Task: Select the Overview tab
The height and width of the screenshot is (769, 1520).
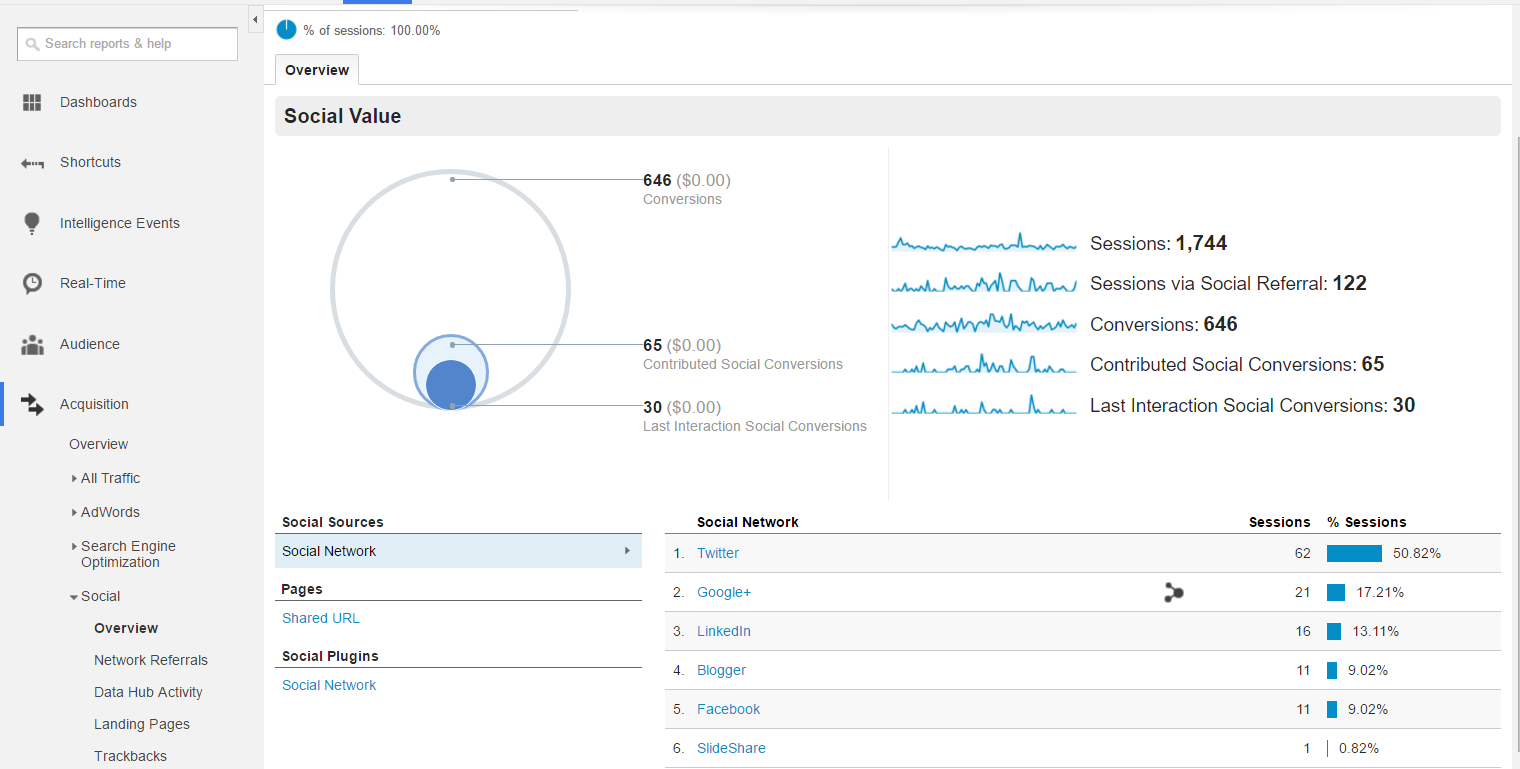Action: click(x=317, y=70)
